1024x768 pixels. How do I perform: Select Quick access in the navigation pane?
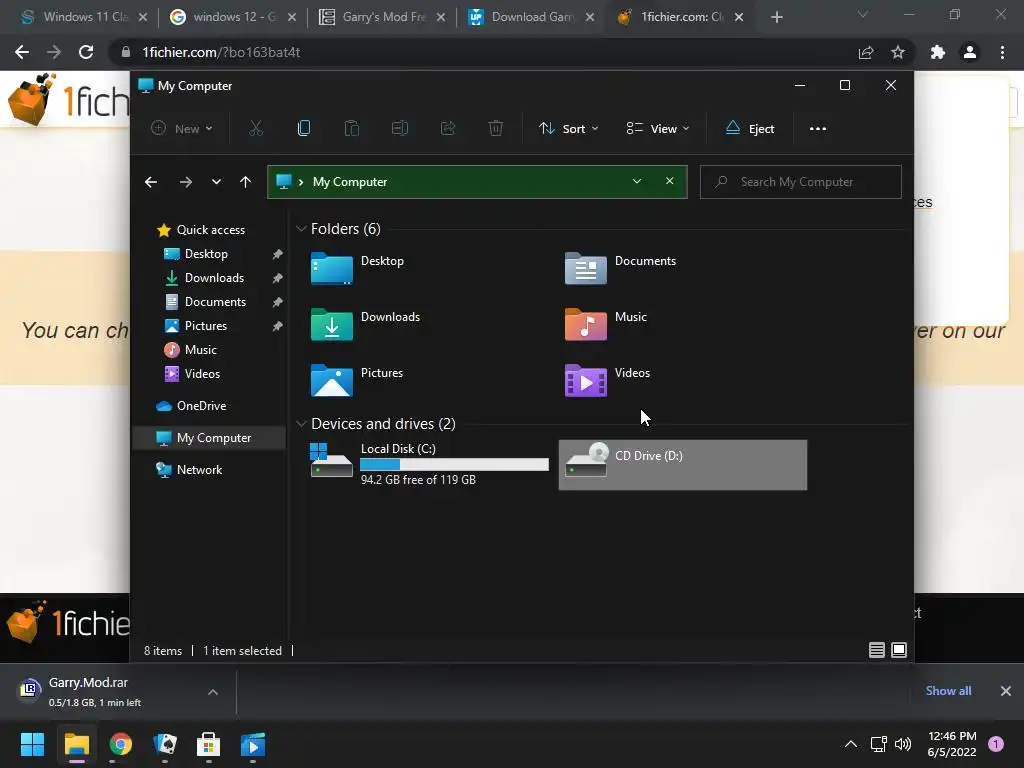coord(210,230)
